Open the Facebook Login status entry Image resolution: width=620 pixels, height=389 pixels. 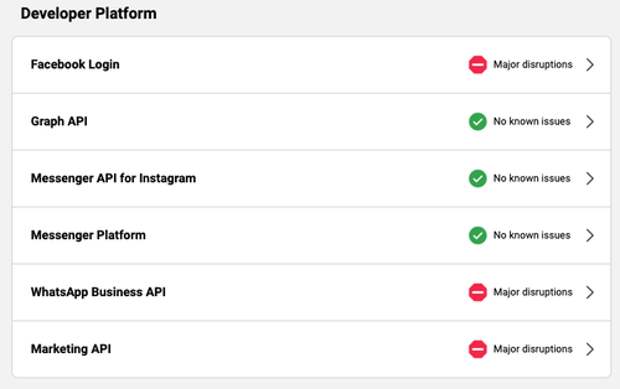pyautogui.click(x=312, y=65)
